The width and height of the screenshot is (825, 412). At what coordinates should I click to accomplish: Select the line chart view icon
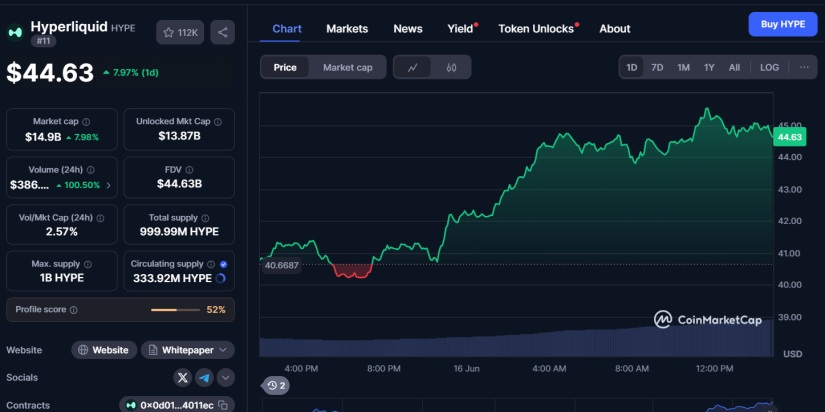(412, 67)
